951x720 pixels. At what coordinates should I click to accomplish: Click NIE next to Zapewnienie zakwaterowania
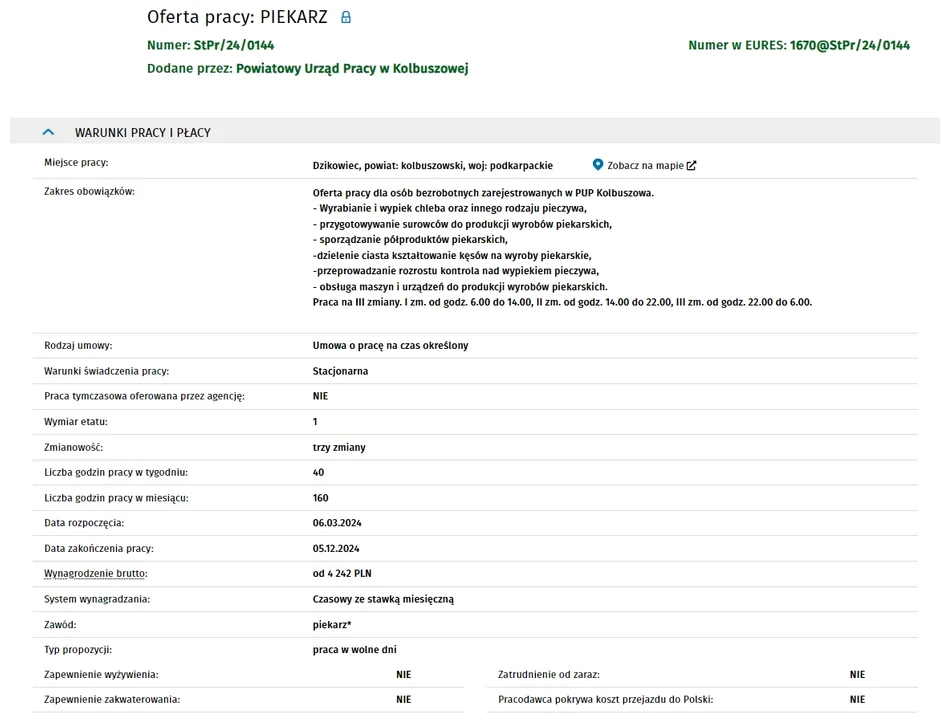[x=404, y=699]
